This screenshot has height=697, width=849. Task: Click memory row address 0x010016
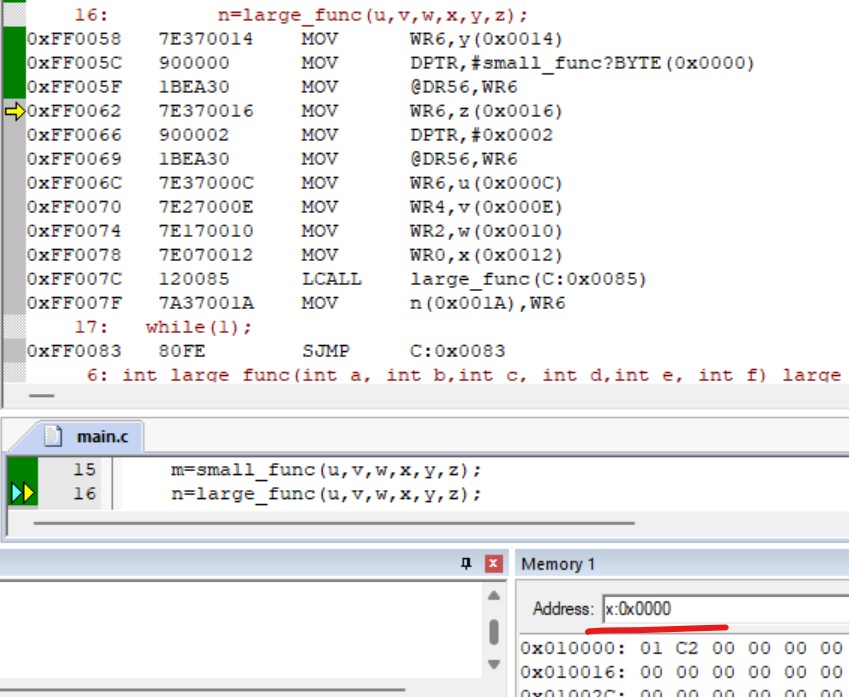pos(573,672)
